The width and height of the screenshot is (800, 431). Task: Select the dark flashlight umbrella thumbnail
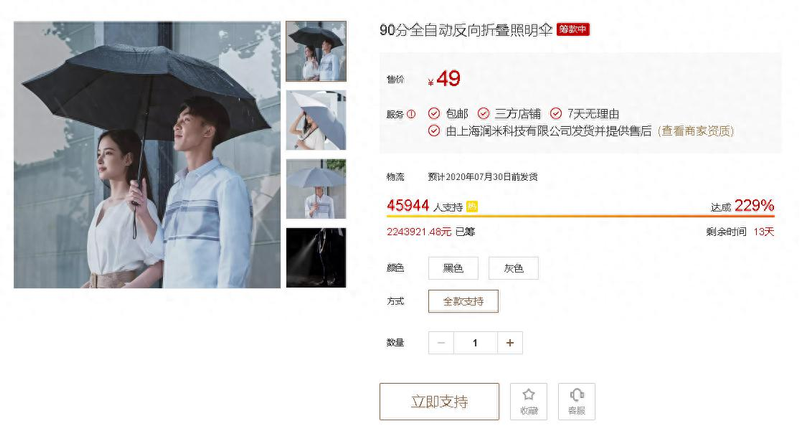coord(316,258)
